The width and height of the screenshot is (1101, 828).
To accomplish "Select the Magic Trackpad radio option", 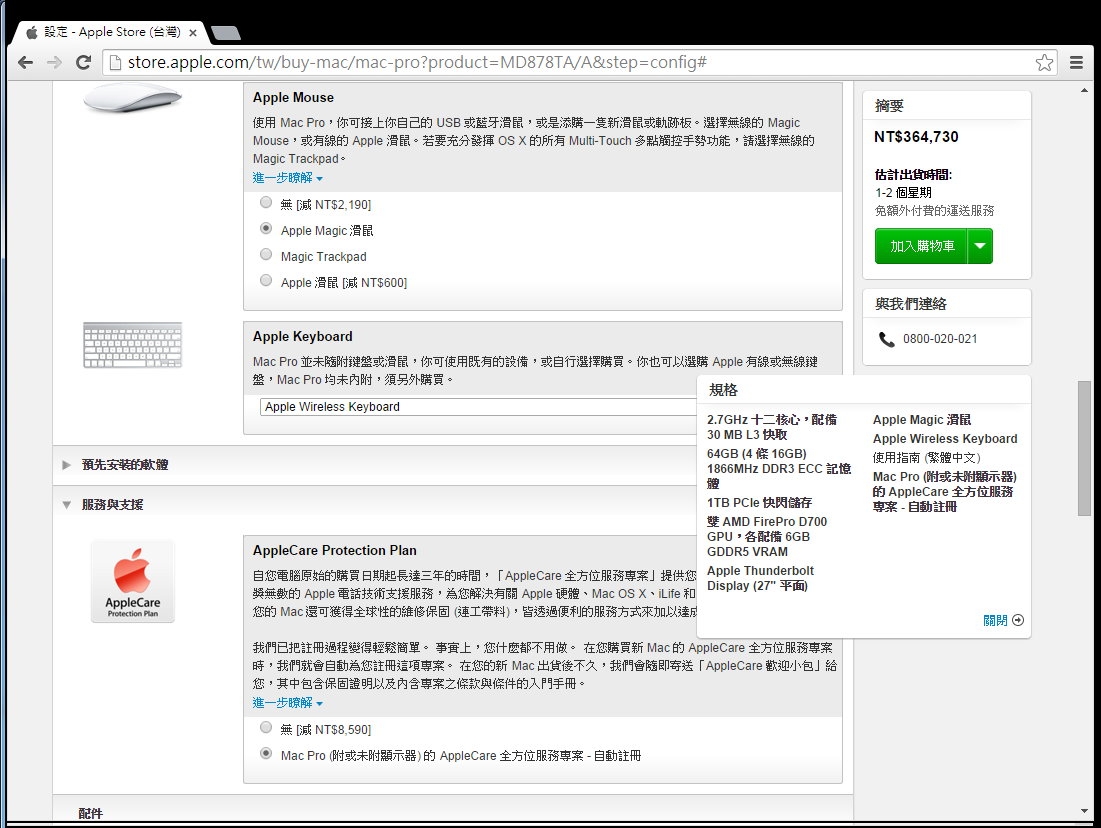I will tap(266, 255).
